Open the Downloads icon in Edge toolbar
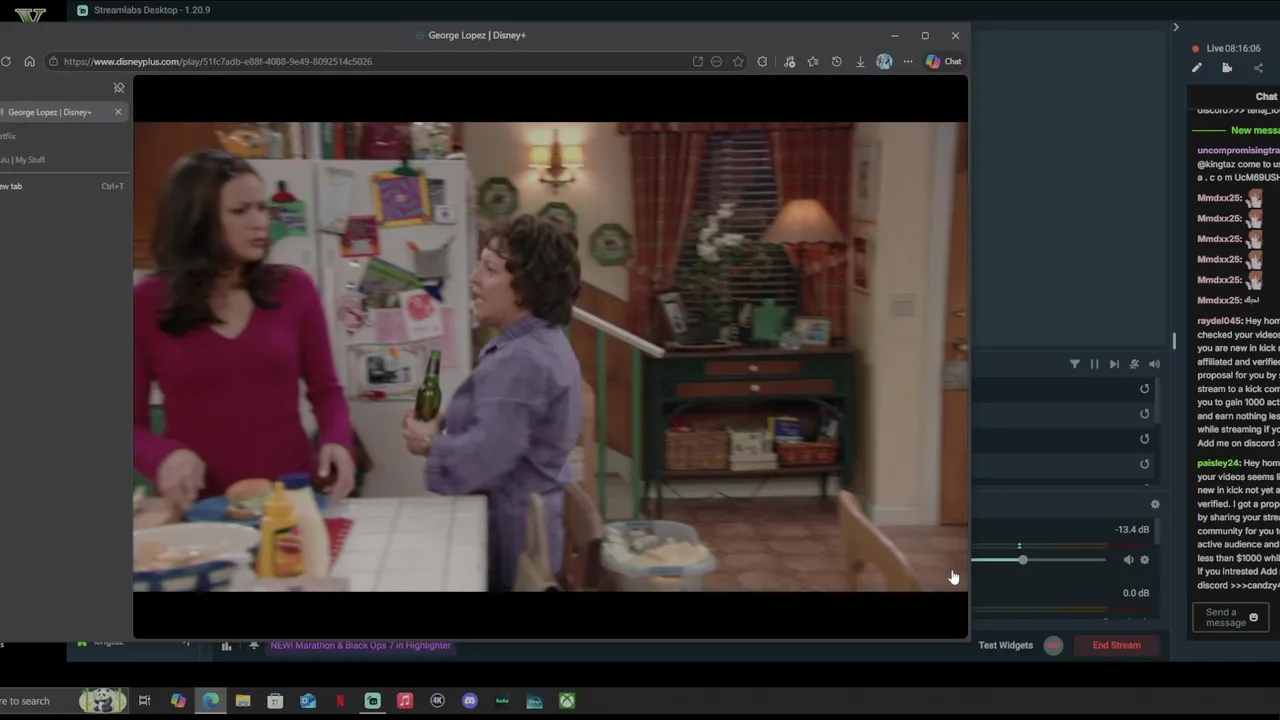Screen dimensions: 1280x720 coord(860,61)
